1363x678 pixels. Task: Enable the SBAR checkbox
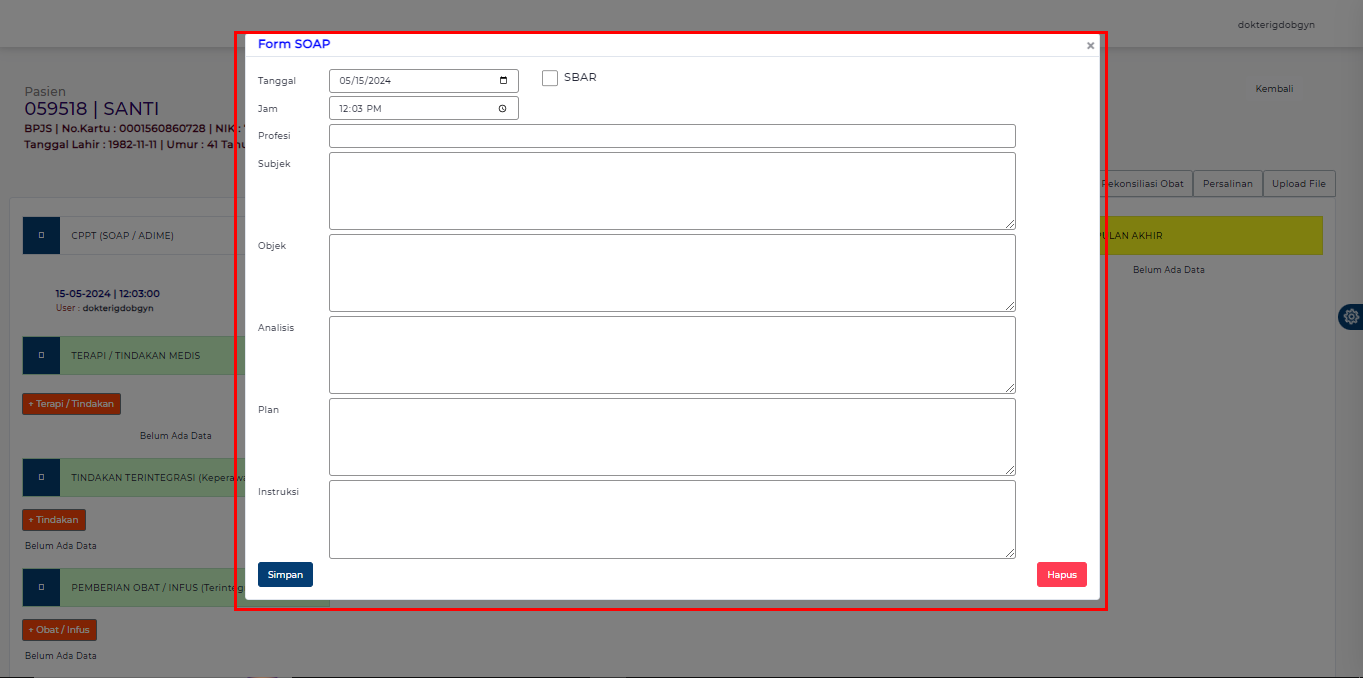[x=549, y=77]
